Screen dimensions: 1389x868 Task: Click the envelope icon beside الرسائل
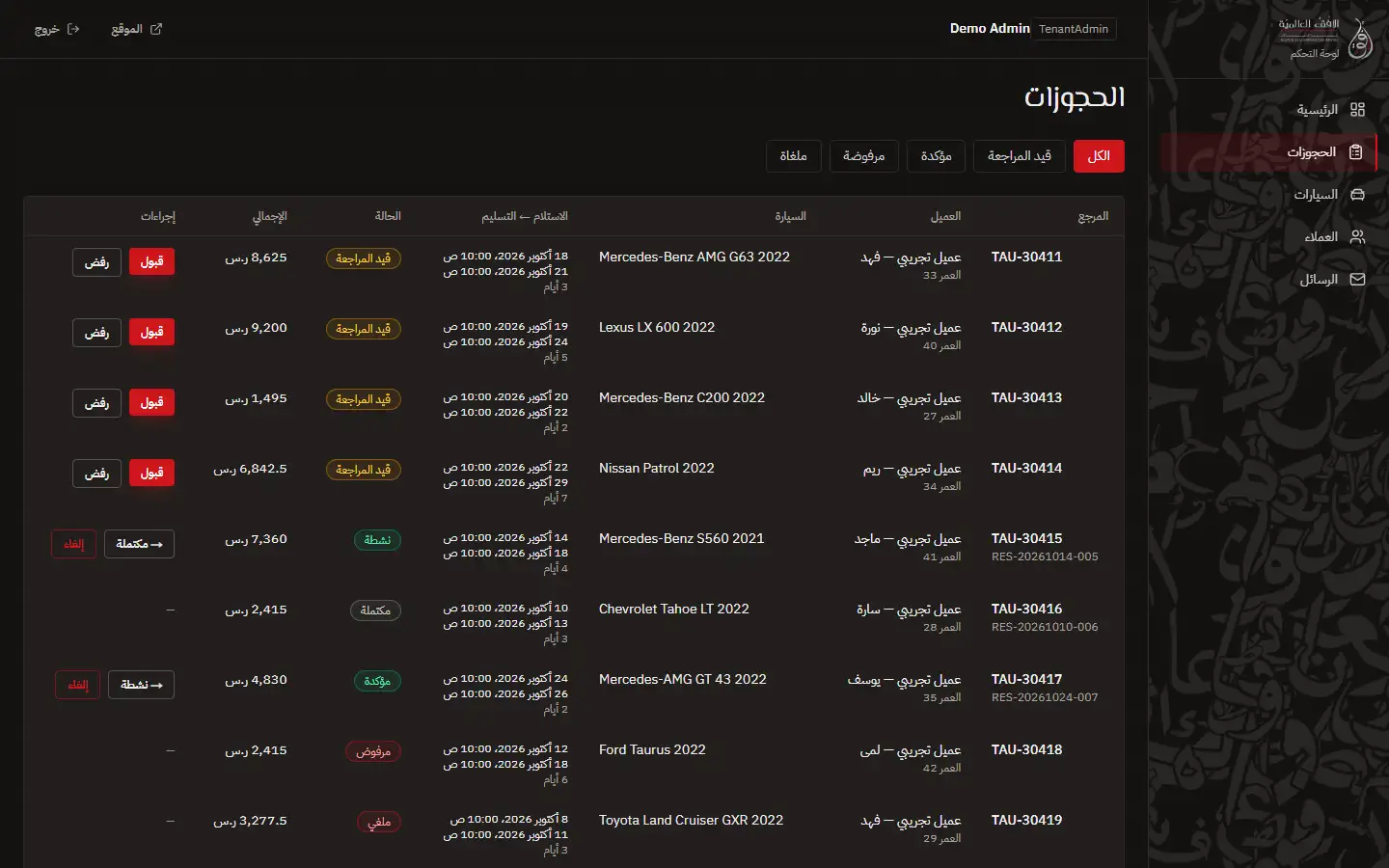point(1357,280)
